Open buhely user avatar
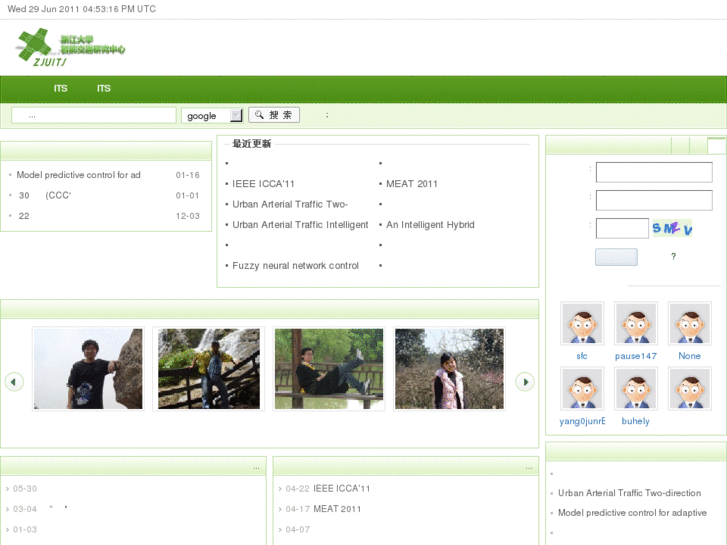The height and width of the screenshot is (545, 727). point(636,389)
